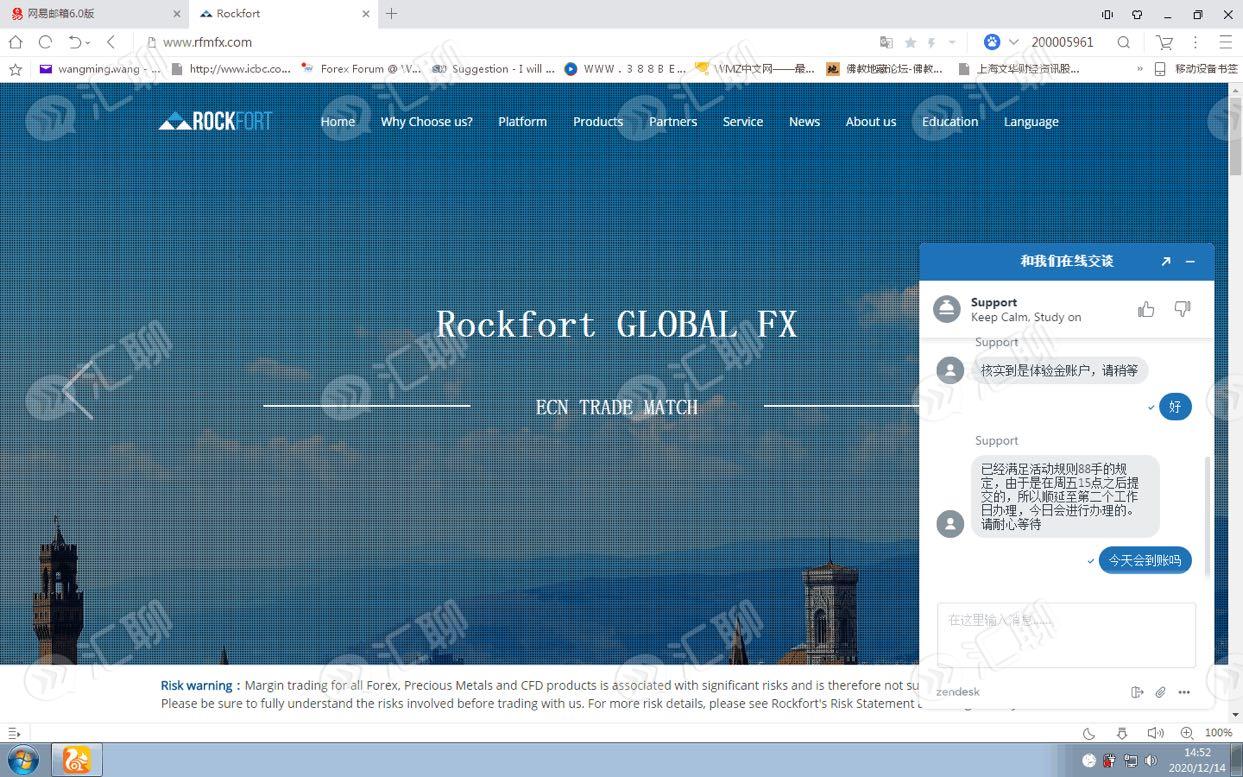Screen dimensions: 1243x777
Task: Expand the address bar dropdown arrow
Action: (952, 42)
